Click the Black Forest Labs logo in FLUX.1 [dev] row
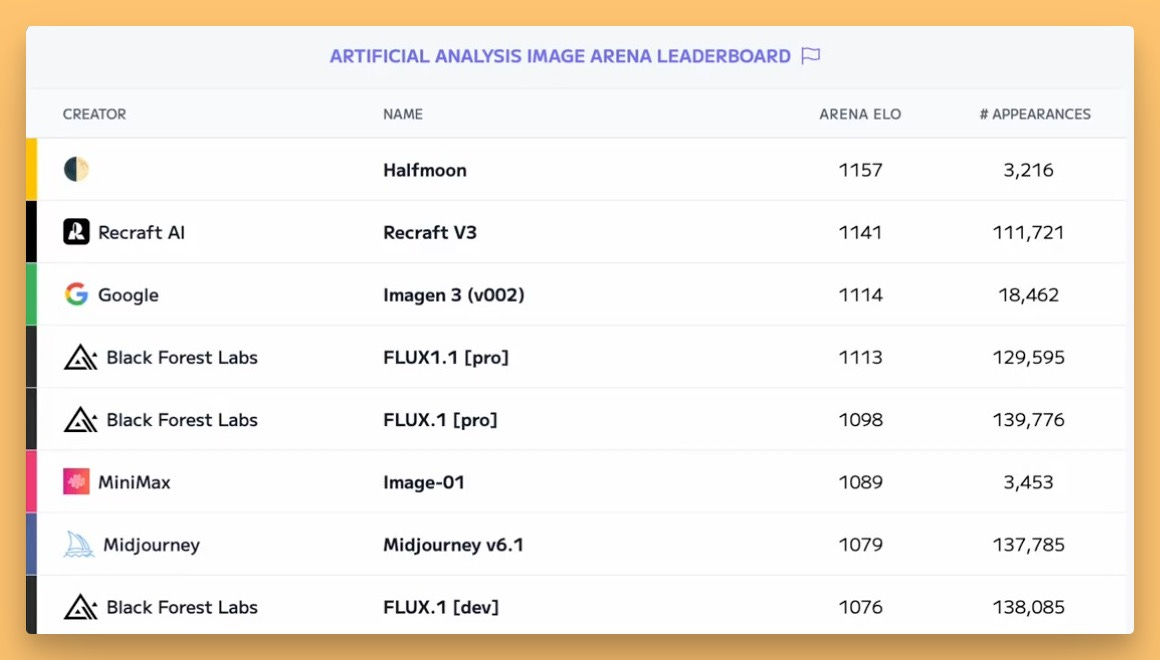 [81, 607]
